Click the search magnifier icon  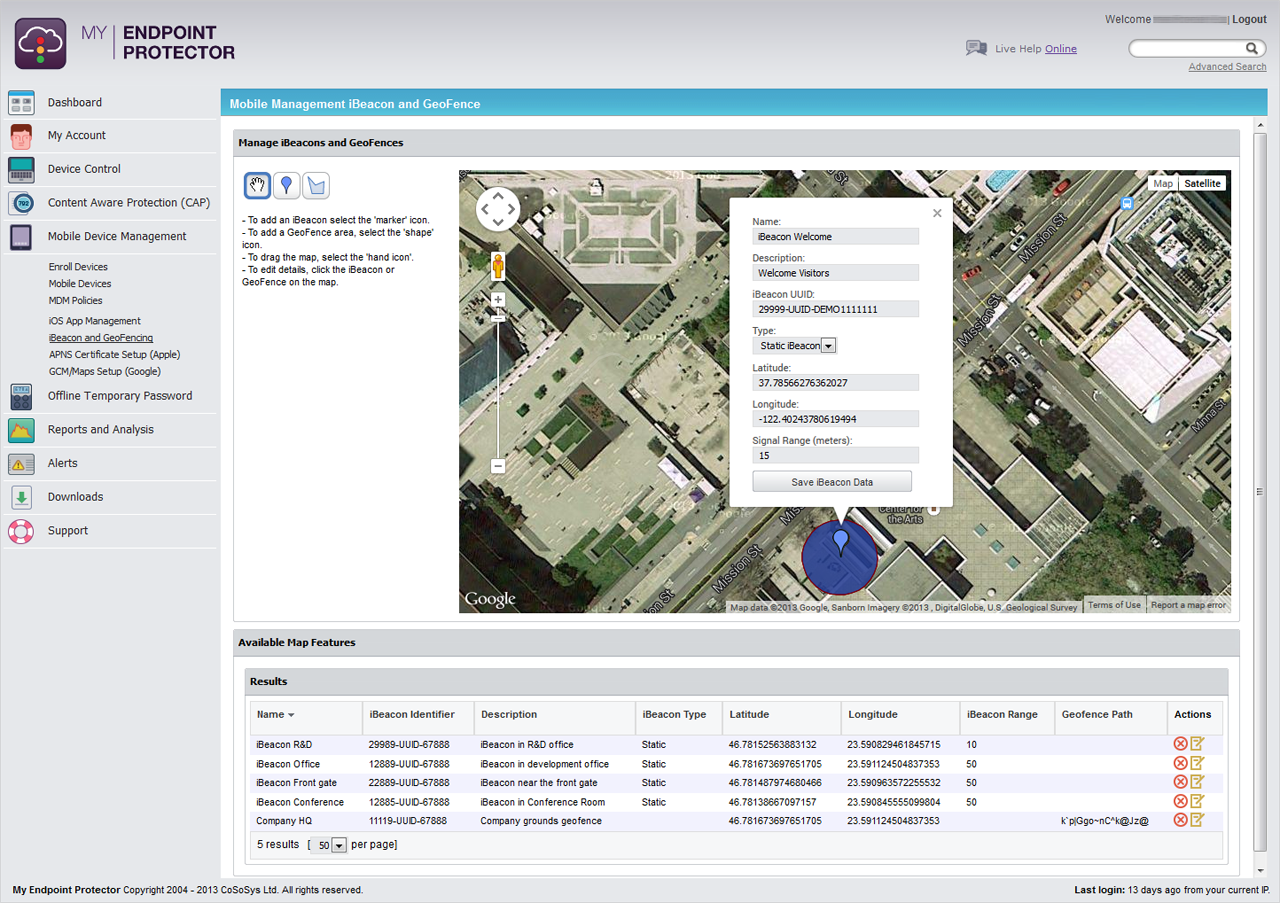(x=1251, y=48)
